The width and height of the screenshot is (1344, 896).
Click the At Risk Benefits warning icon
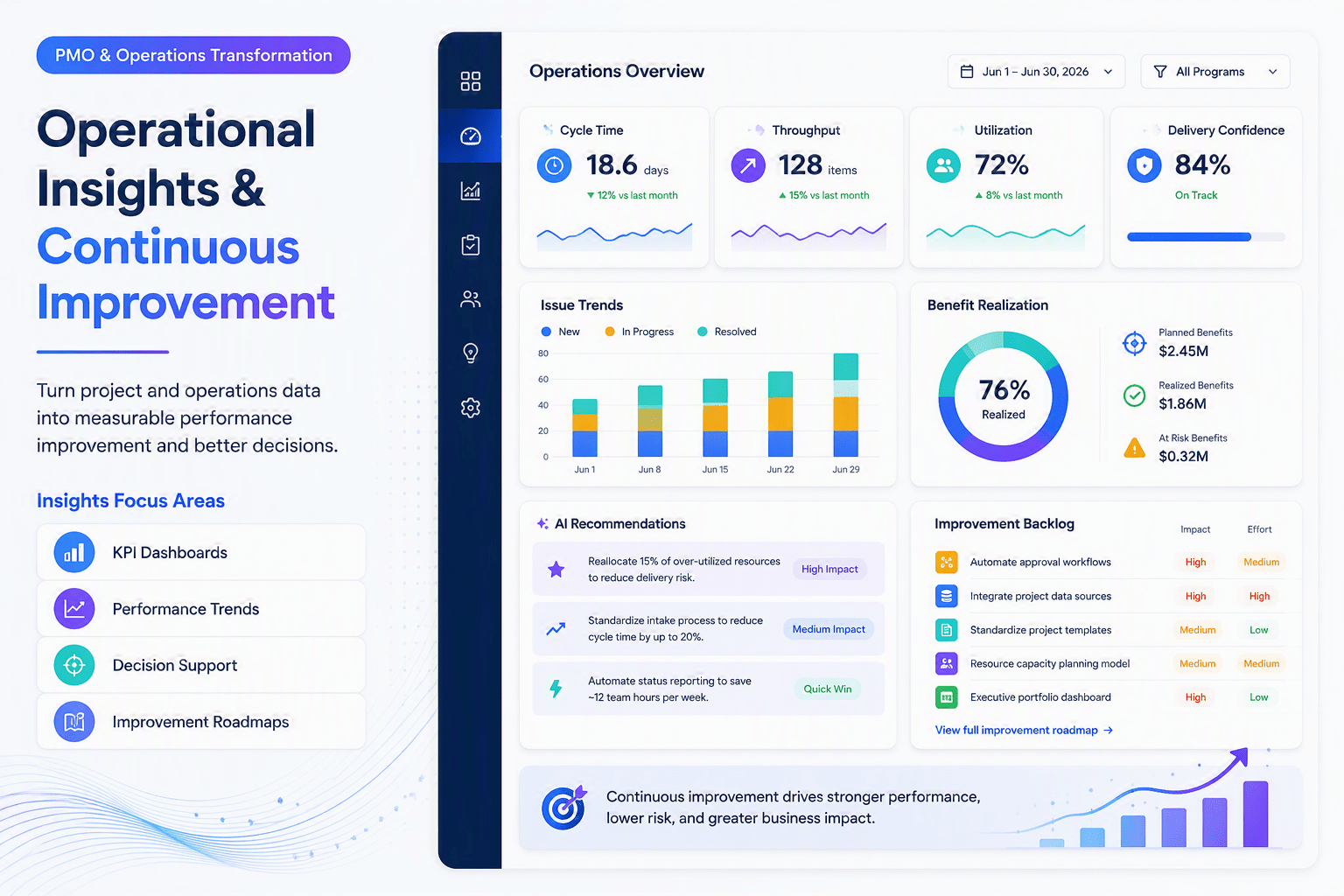pos(1134,448)
